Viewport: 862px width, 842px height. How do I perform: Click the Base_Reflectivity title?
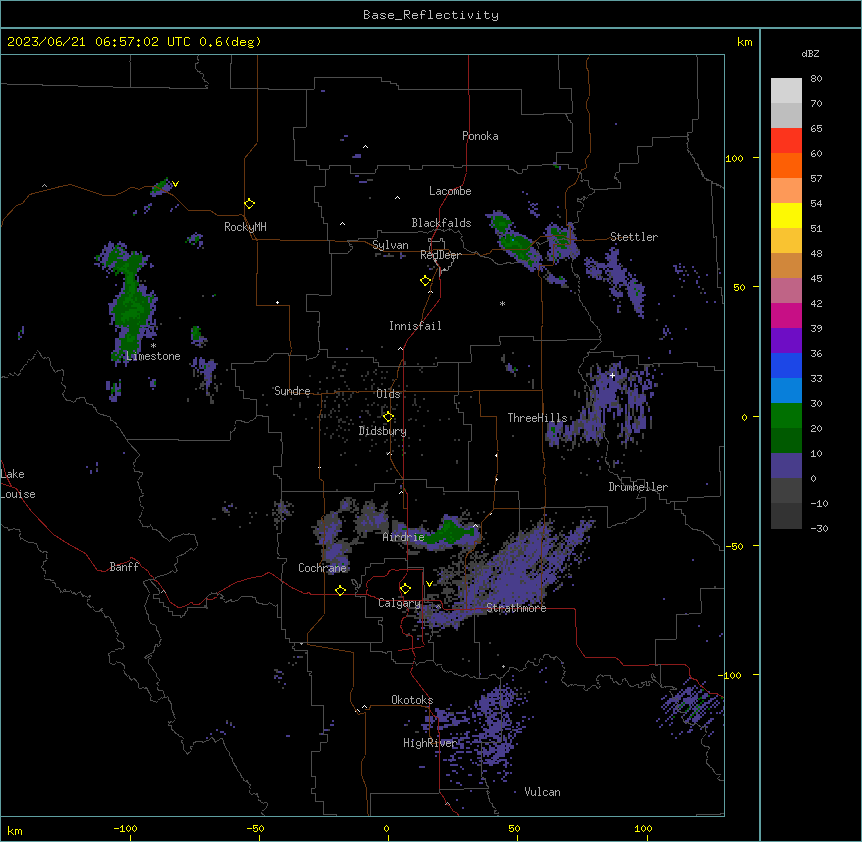[431, 15]
